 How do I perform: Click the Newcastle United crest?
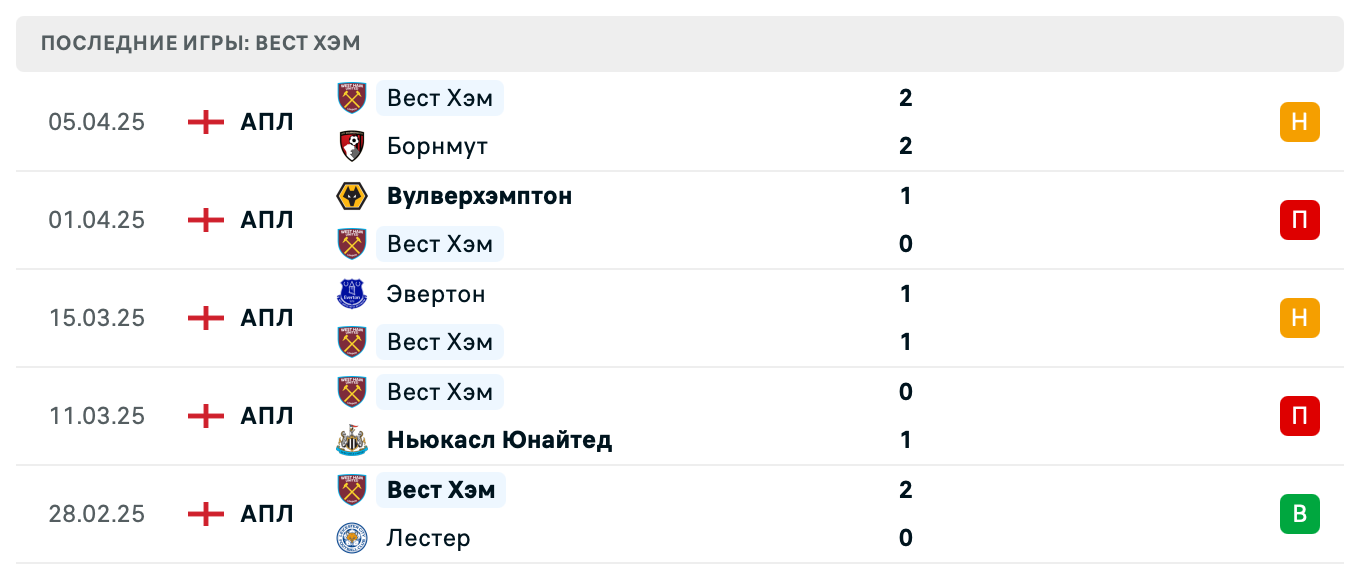[x=351, y=439]
